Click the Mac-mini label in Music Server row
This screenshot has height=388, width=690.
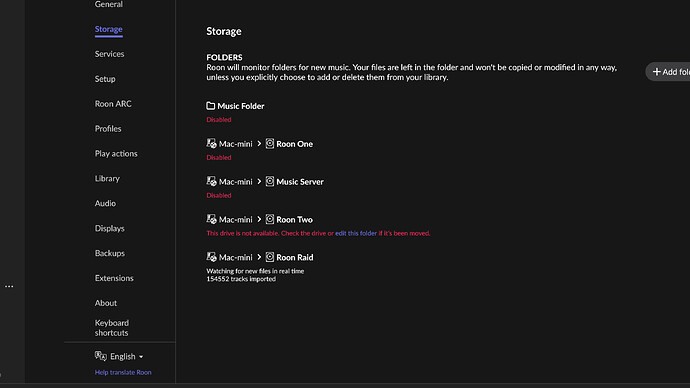(235, 182)
